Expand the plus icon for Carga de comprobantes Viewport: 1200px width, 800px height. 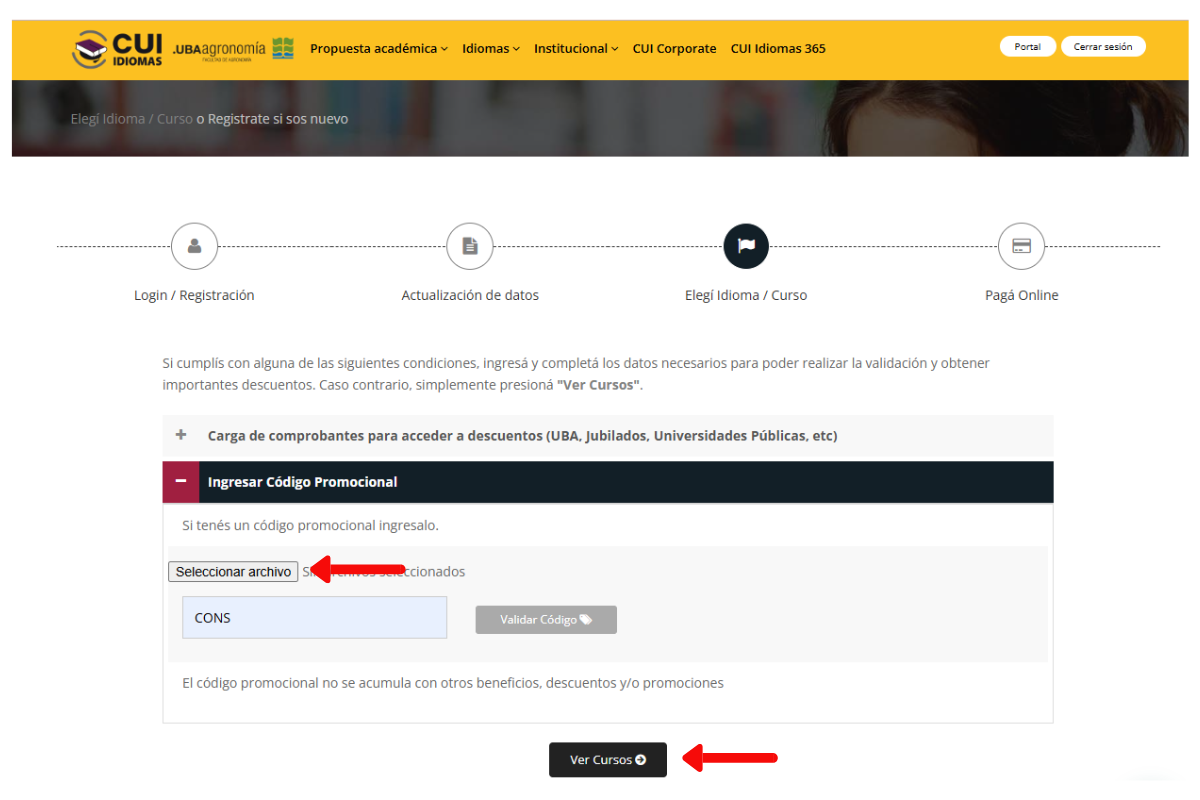tap(181, 435)
